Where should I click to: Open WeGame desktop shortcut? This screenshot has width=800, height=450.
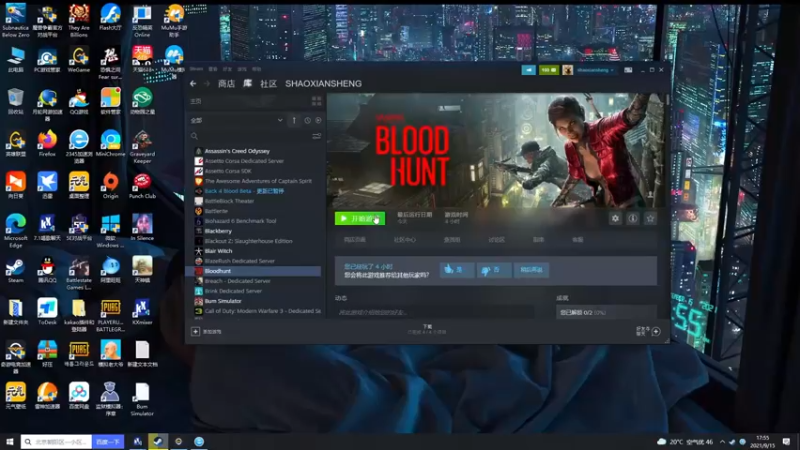tap(79, 59)
